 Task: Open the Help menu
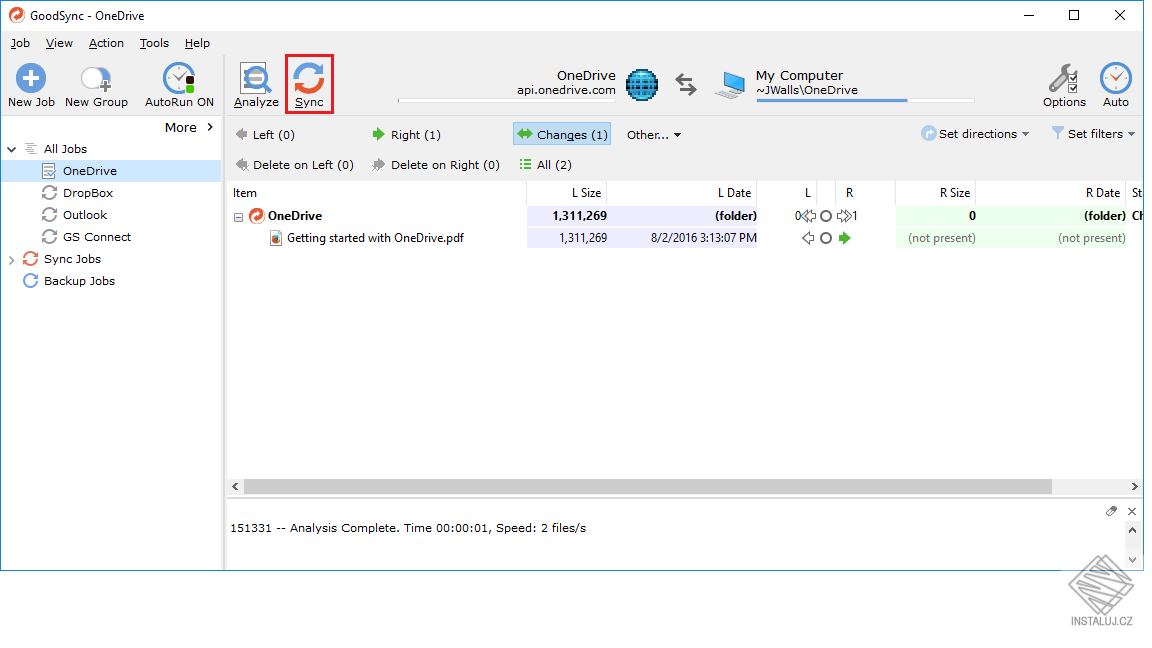(x=197, y=43)
